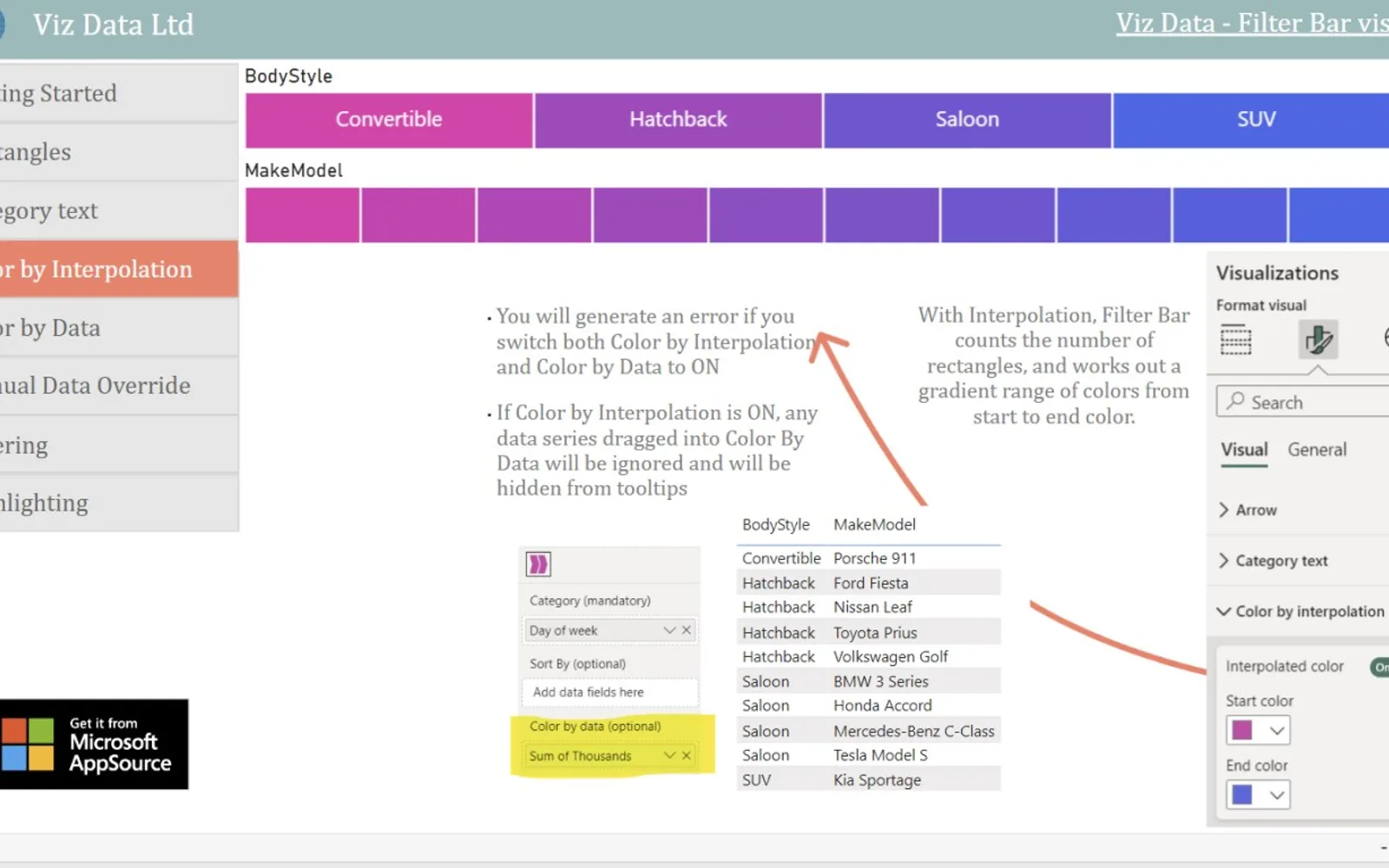The width and height of the screenshot is (1389, 868).
Task: Open the End color dropdown
Action: tap(1277, 795)
